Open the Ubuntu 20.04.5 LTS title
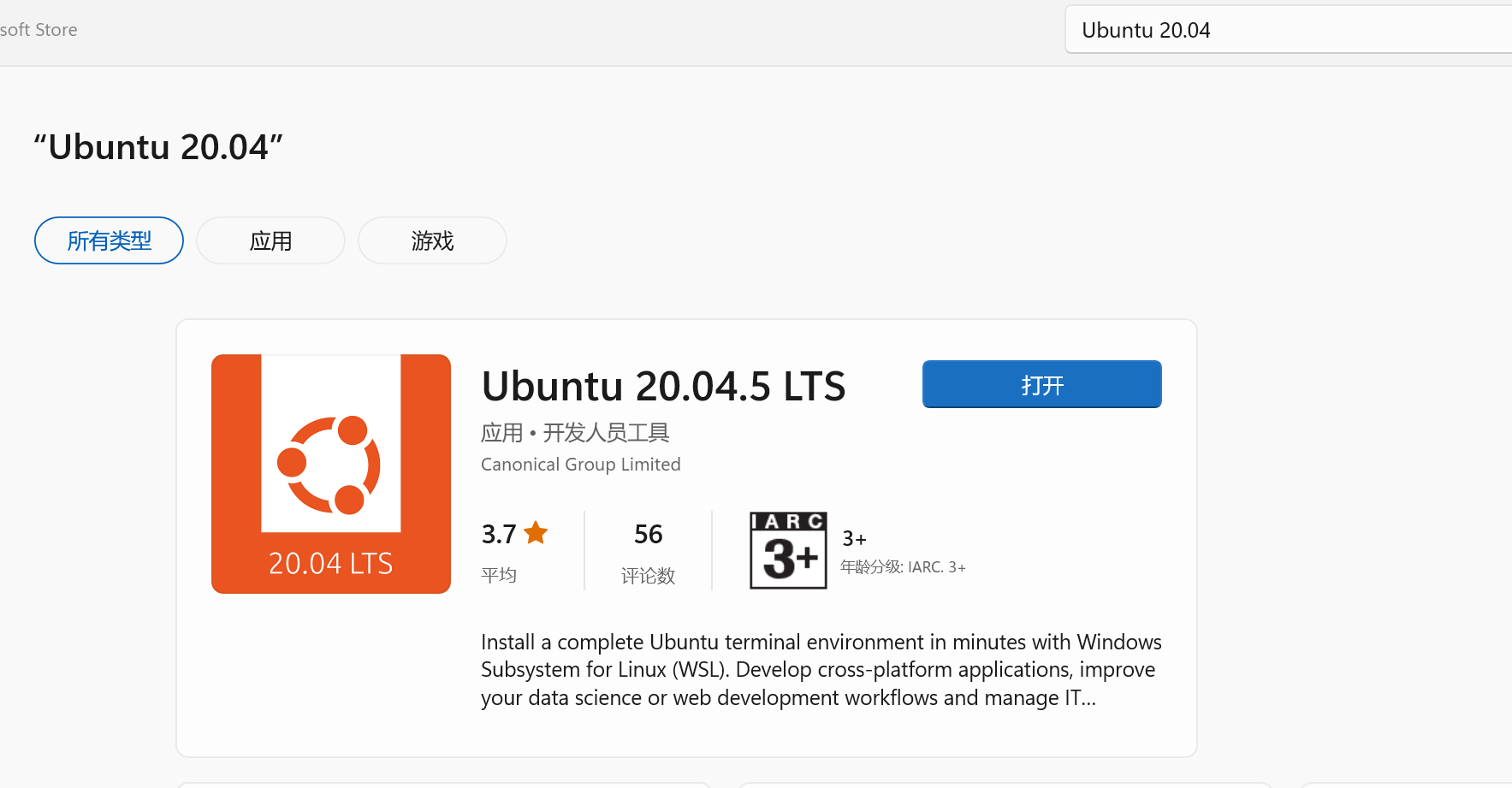 coord(663,386)
